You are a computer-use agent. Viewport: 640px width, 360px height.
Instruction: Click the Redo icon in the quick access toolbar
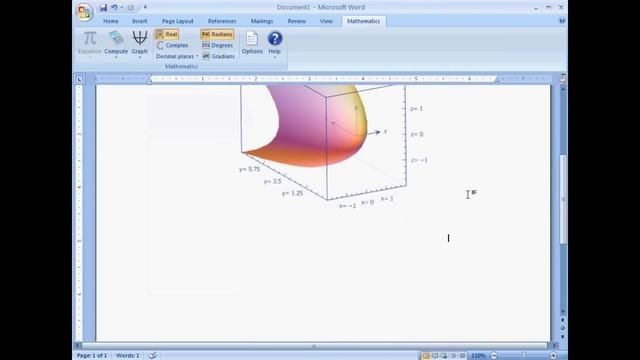131,7
